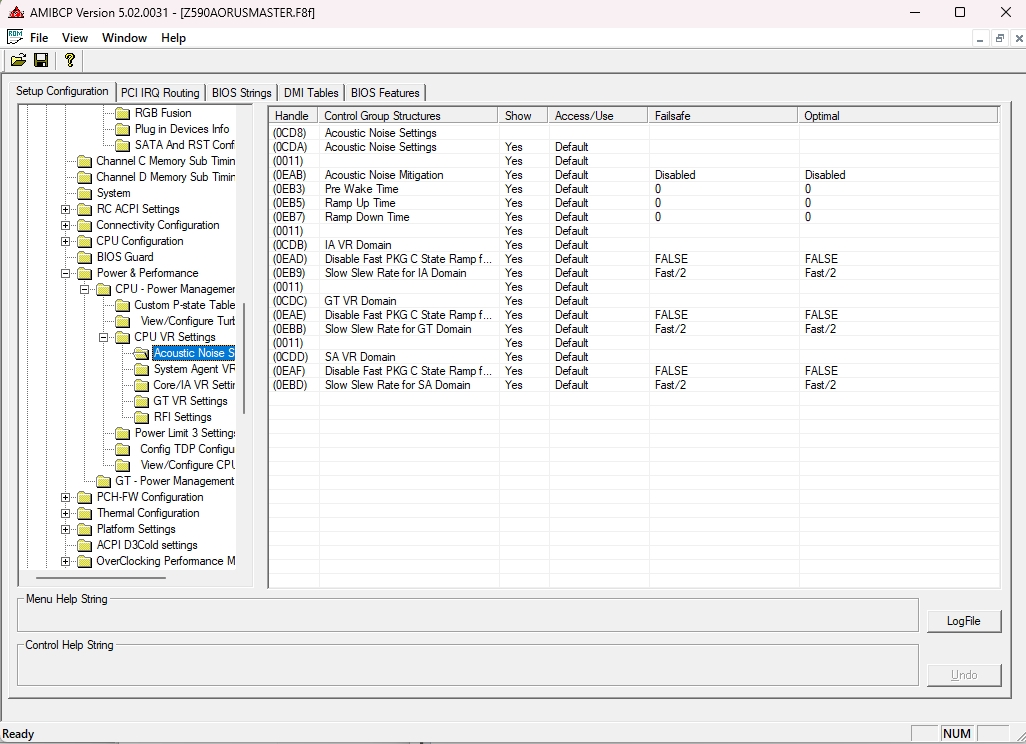Click the ROM document icon beside File

[x=15, y=37]
